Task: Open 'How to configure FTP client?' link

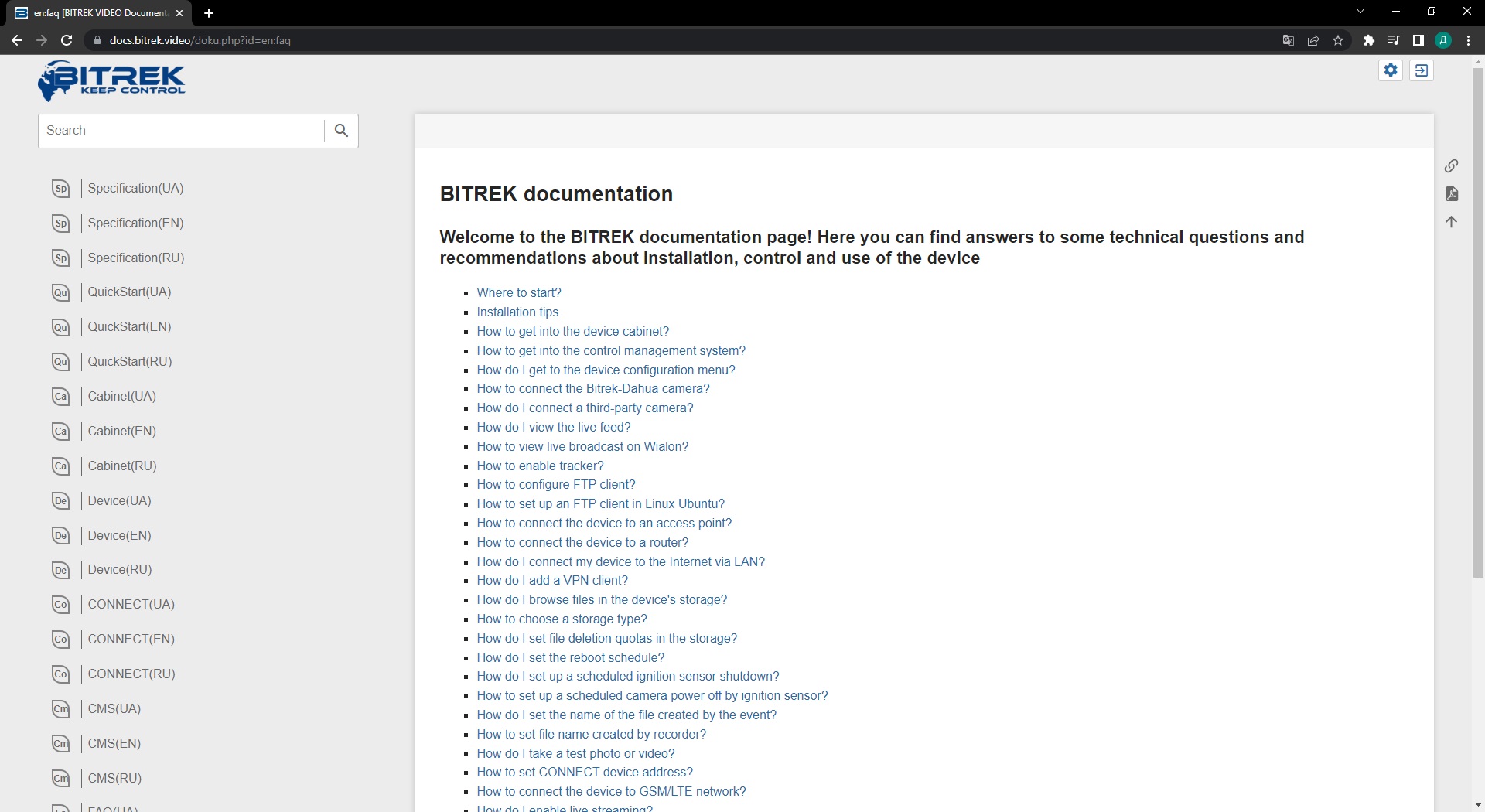Action: [x=555, y=484]
